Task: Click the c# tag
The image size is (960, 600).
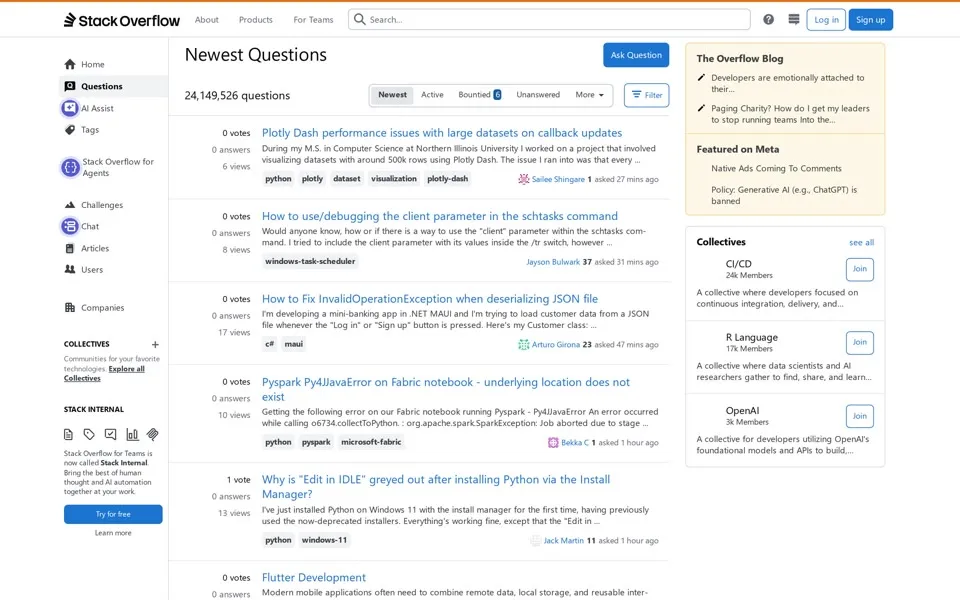Action: (269, 344)
